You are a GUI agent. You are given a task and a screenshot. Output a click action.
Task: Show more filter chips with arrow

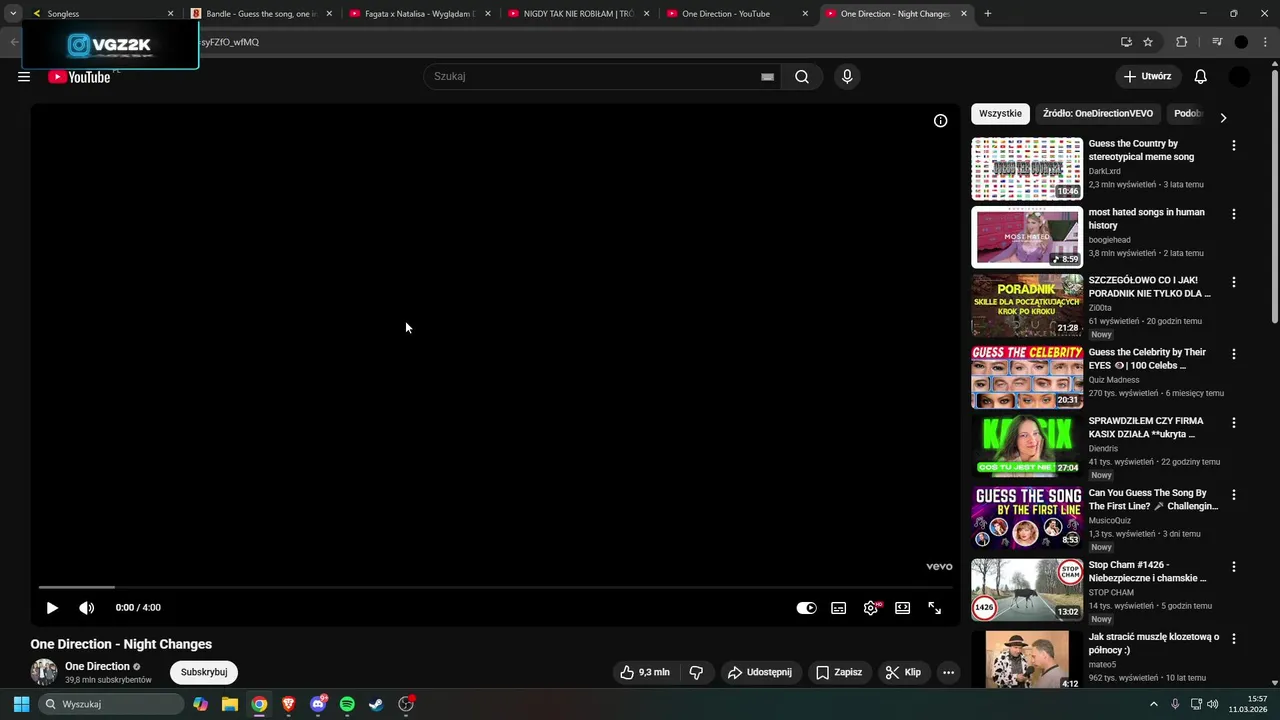pos(1223,117)
